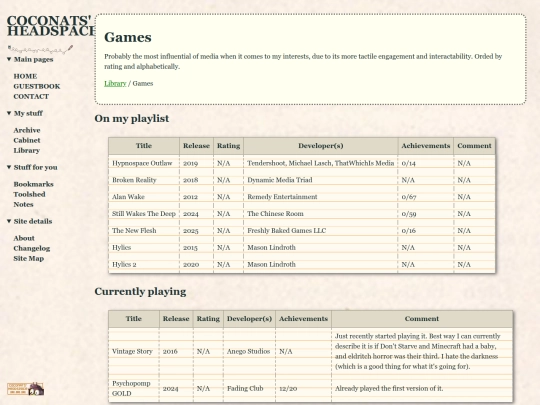
Task: Open the Notes page
Action: click(x=23, y=205)
